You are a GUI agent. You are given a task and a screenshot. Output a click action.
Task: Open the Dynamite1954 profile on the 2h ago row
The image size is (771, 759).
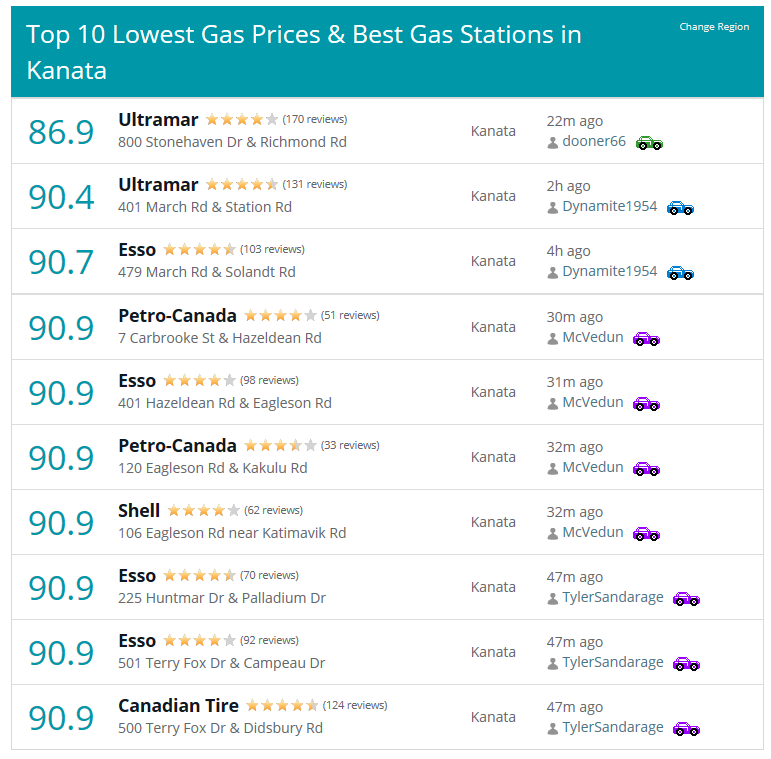coord(610,206)
